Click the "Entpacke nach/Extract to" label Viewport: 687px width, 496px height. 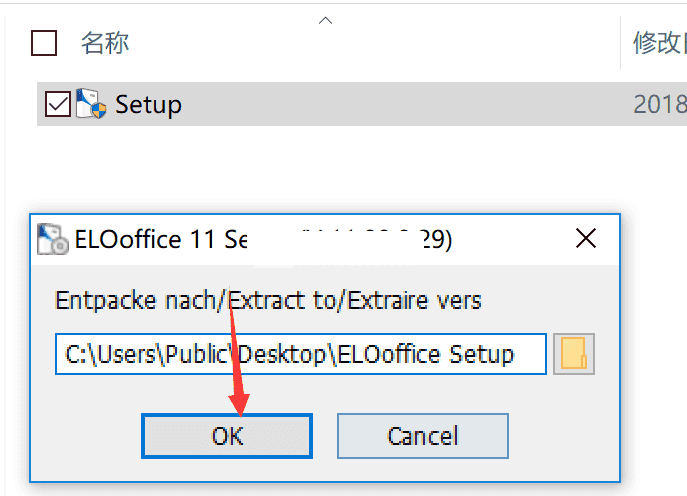tap(268, 300)
